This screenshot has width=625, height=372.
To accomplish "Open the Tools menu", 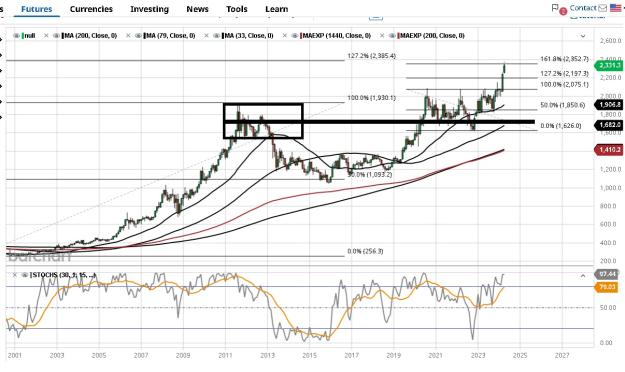I will [x=237, y=9].
